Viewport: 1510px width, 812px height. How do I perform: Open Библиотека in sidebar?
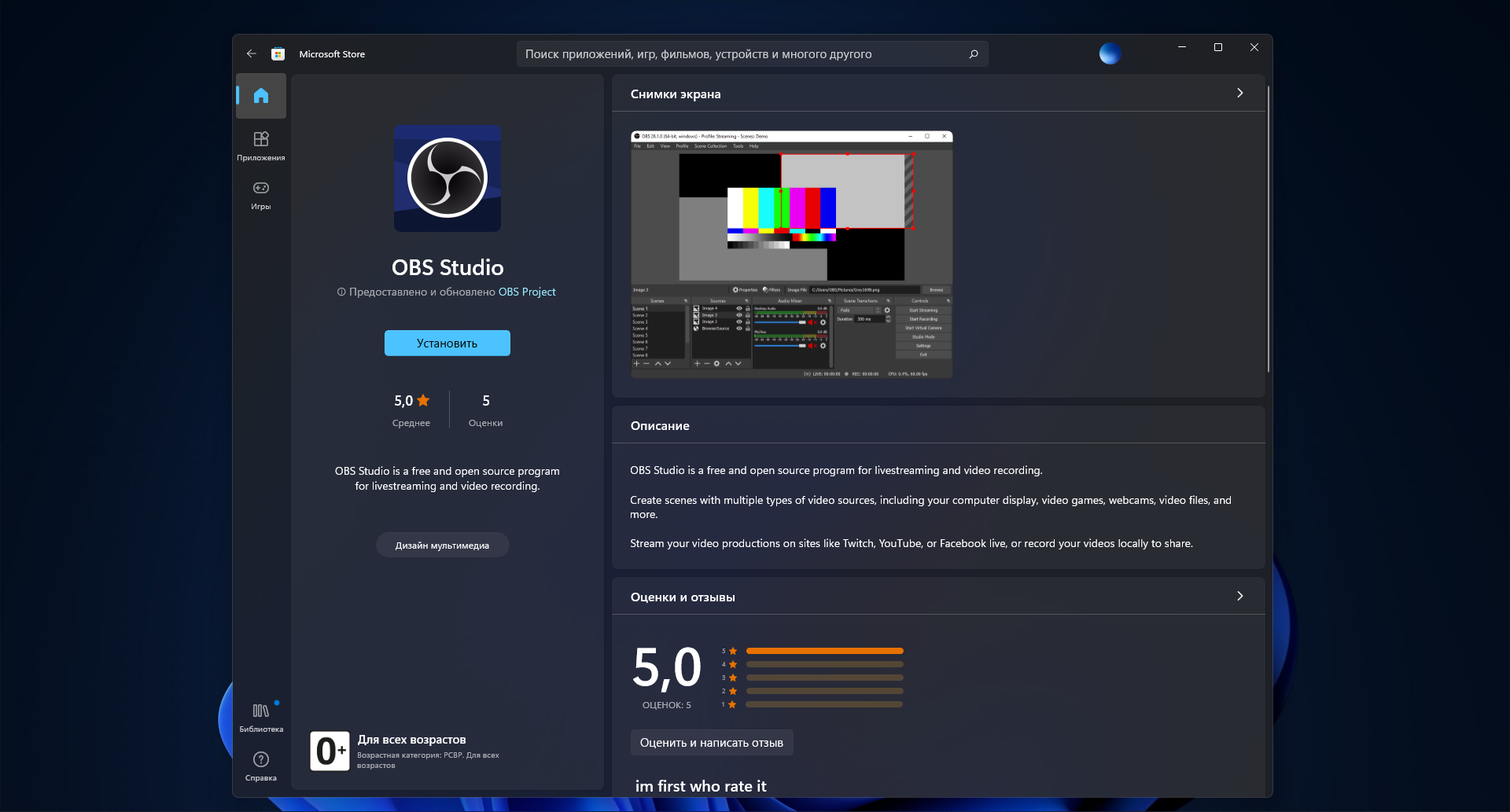[261, 718]
